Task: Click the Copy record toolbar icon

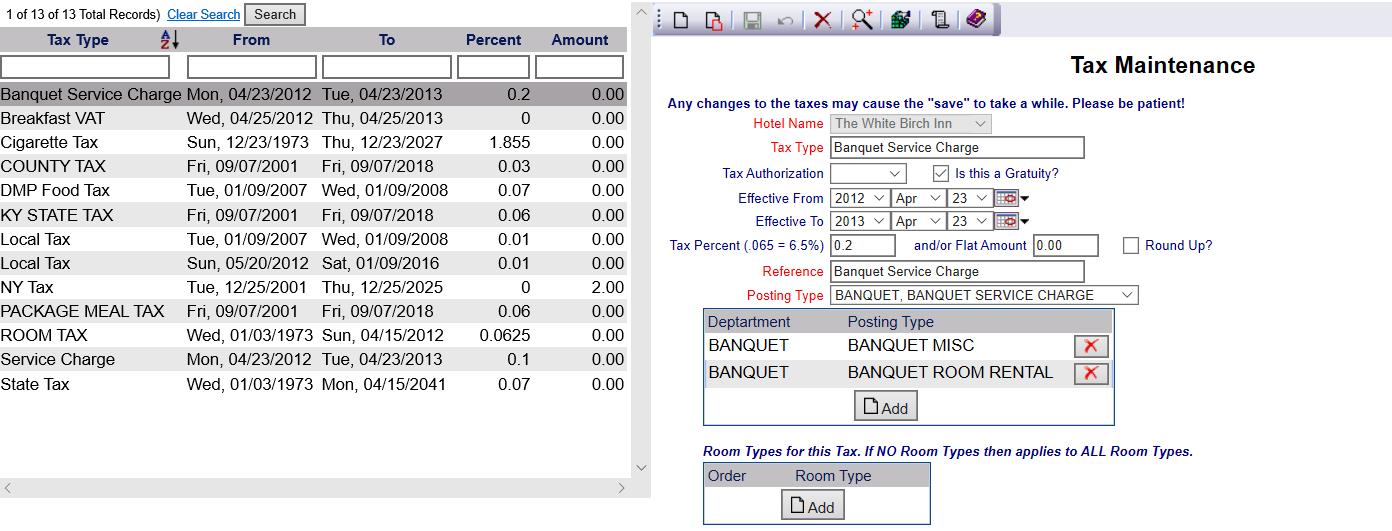Action: point(713,20)
